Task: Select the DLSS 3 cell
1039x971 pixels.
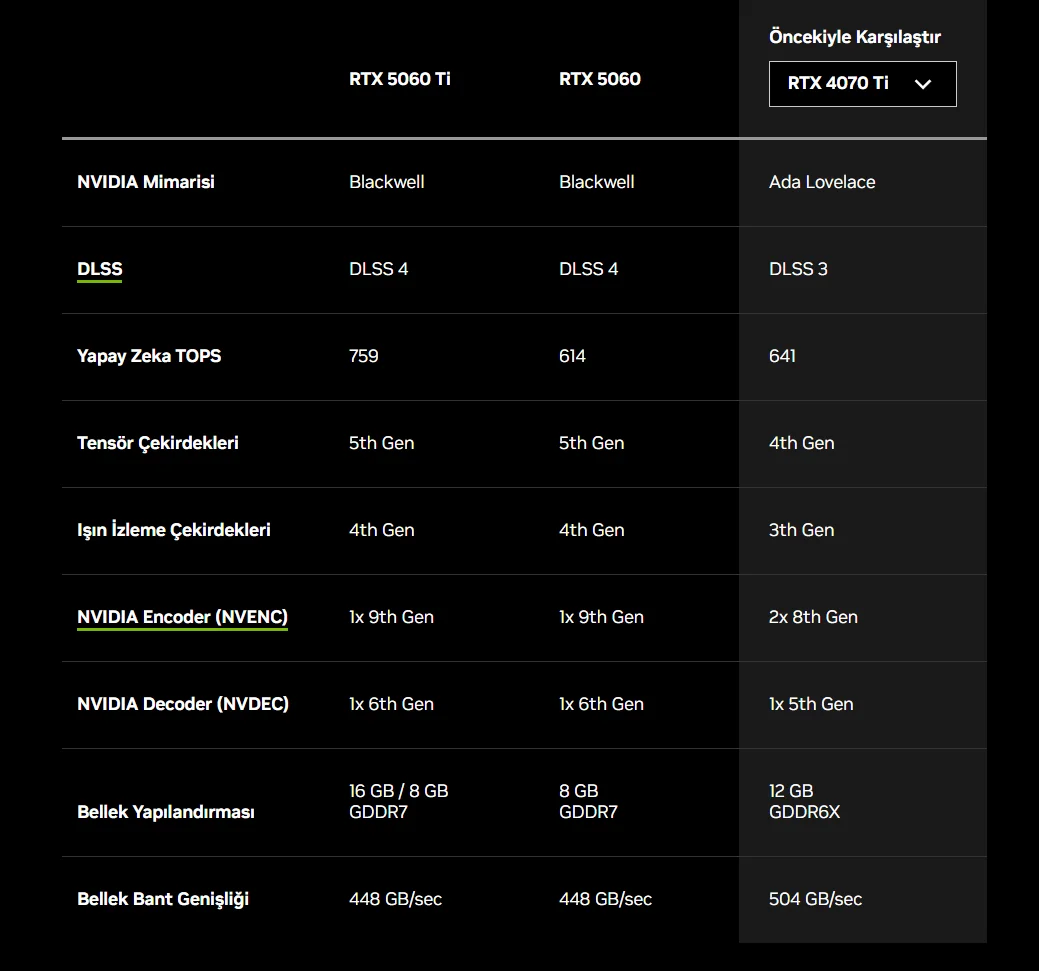Action: (797, 269)
